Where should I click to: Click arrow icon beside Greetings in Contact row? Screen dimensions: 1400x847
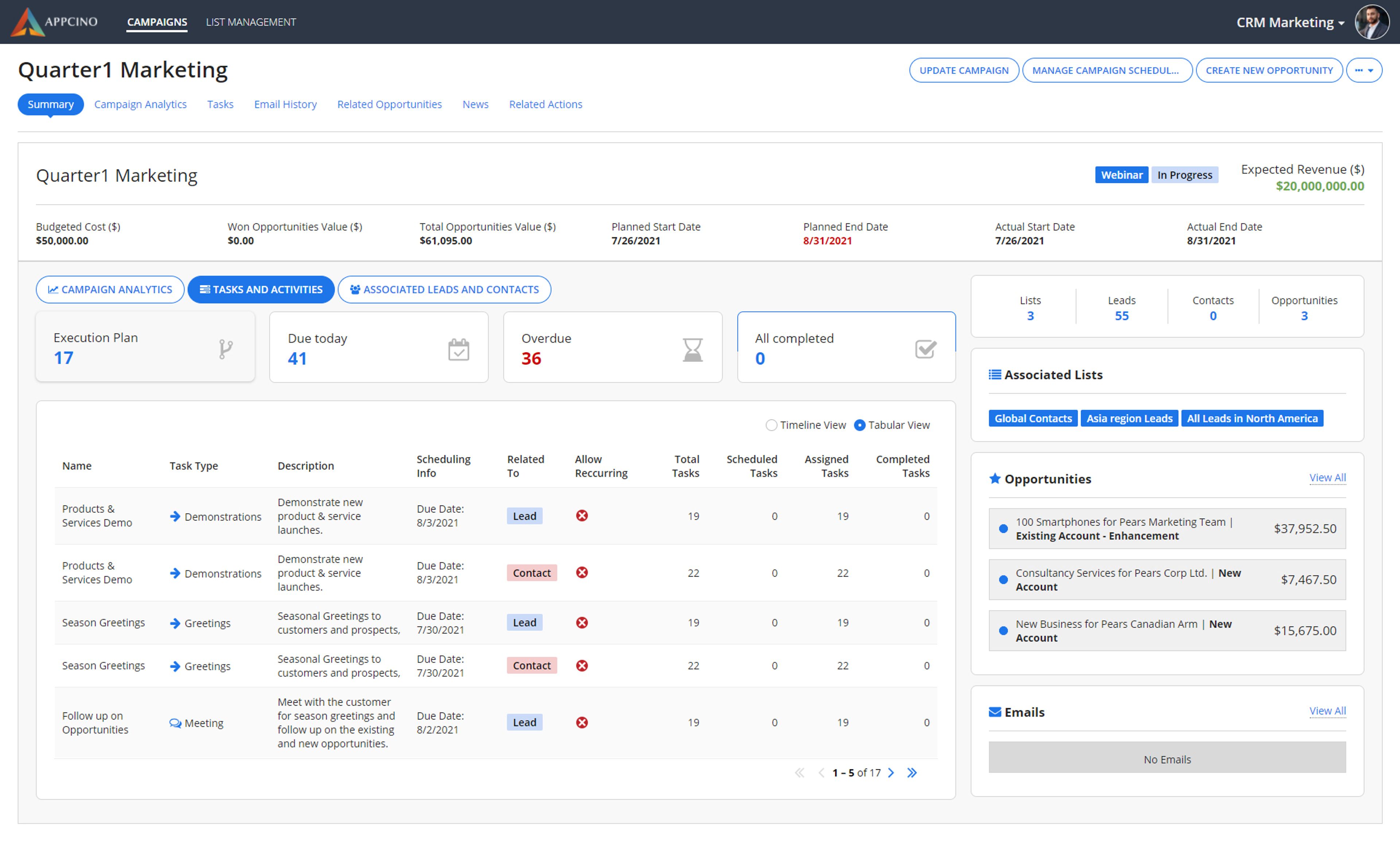[x=175, y=666]
